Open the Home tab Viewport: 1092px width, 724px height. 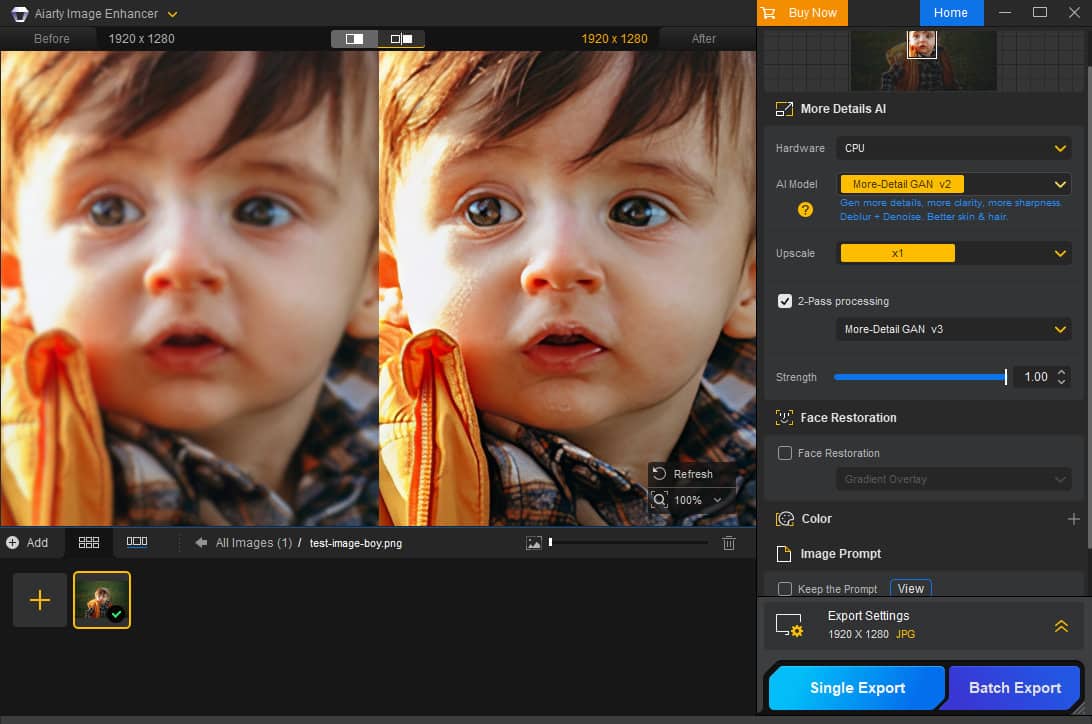[950, 13]
